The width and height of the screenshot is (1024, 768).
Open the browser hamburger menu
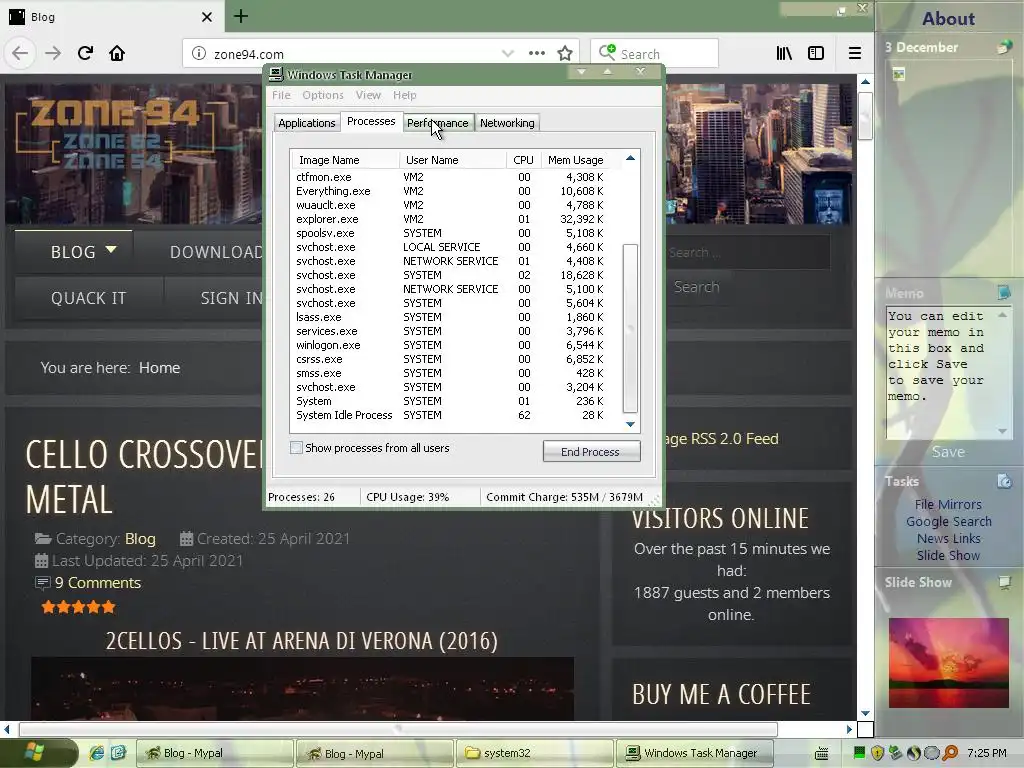pyautogui.click(x=854, y=53)
